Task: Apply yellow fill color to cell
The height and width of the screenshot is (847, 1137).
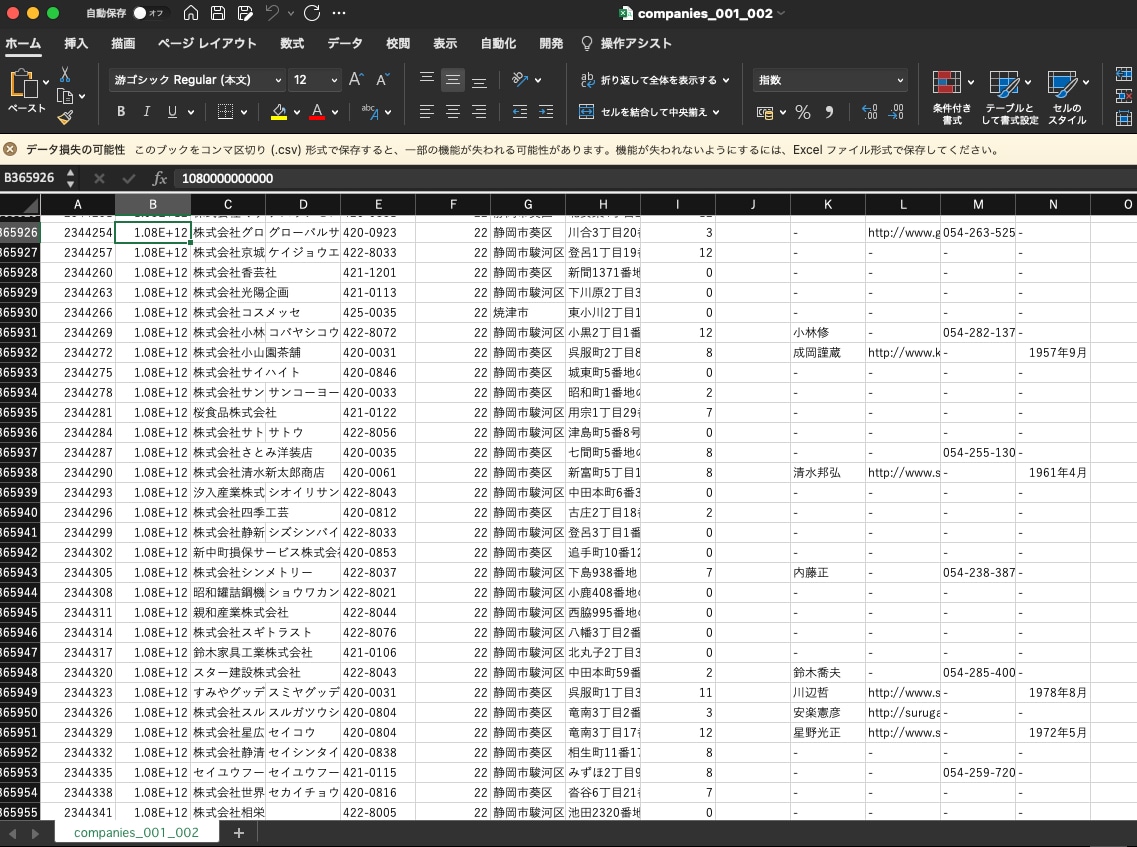Action: [279, 112]
